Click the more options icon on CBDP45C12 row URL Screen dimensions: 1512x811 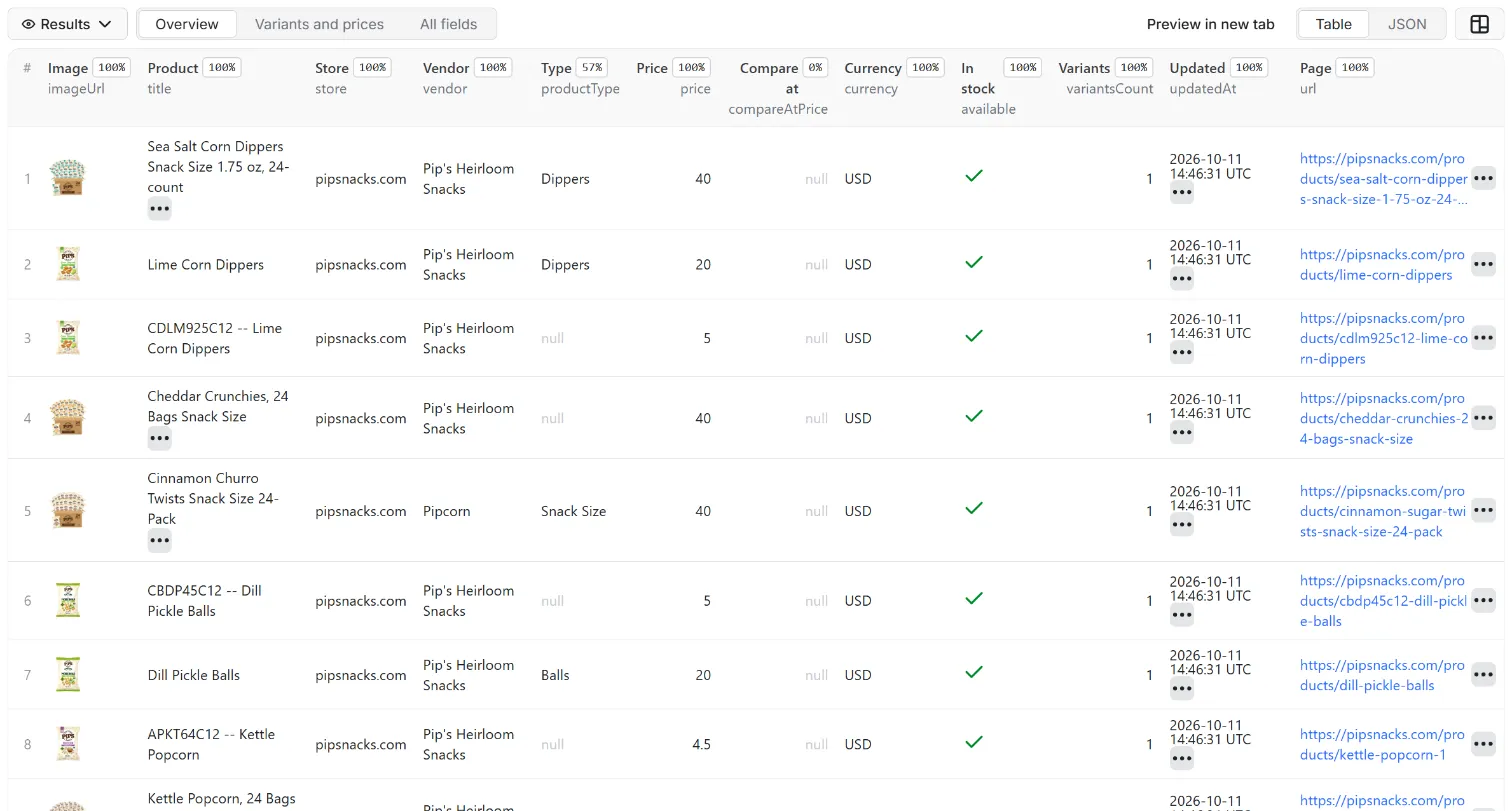[x=1483, y=600]
